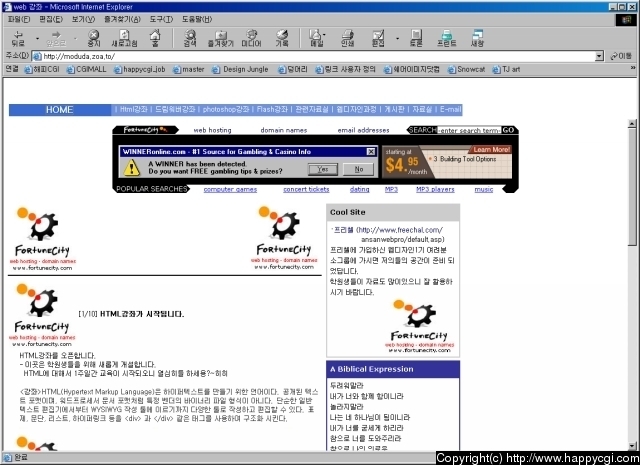Image resolution: width=640 pixels, height=465 pixels.
Task: Click the last IE toolbar icon
Action: (x=477, y=38)
